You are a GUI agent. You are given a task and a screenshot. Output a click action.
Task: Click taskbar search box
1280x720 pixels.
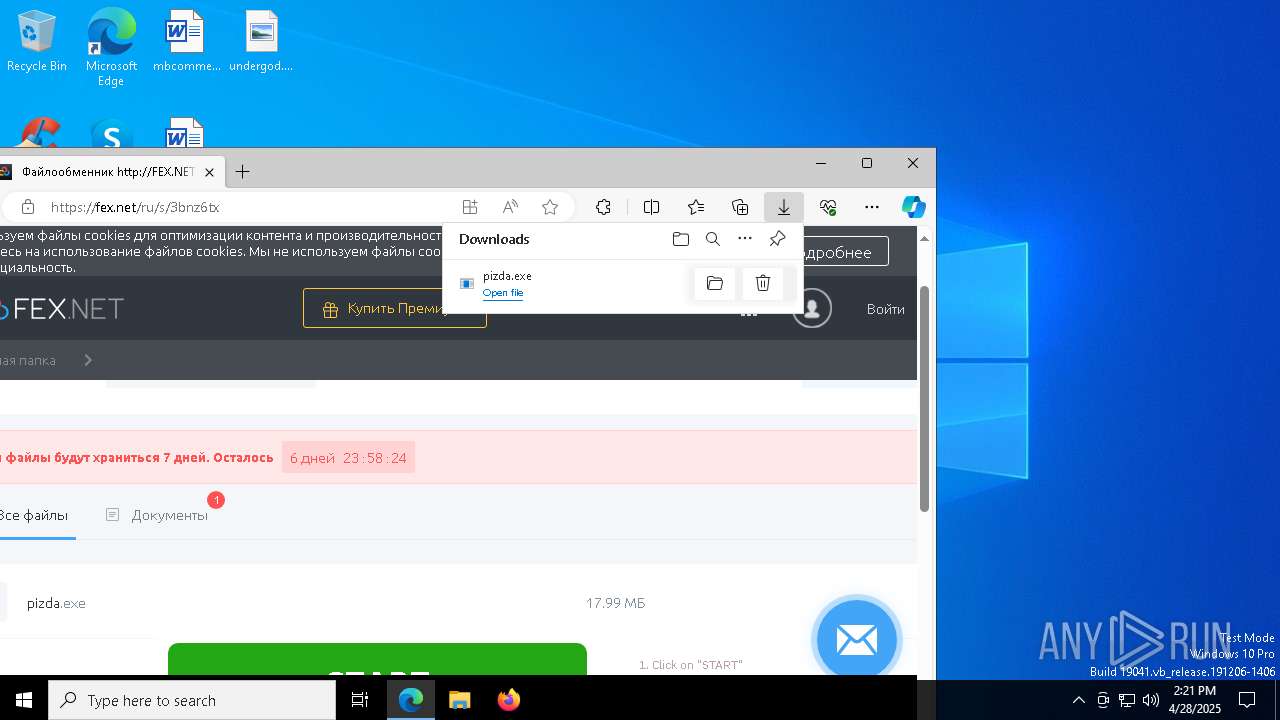pos(192,700)
